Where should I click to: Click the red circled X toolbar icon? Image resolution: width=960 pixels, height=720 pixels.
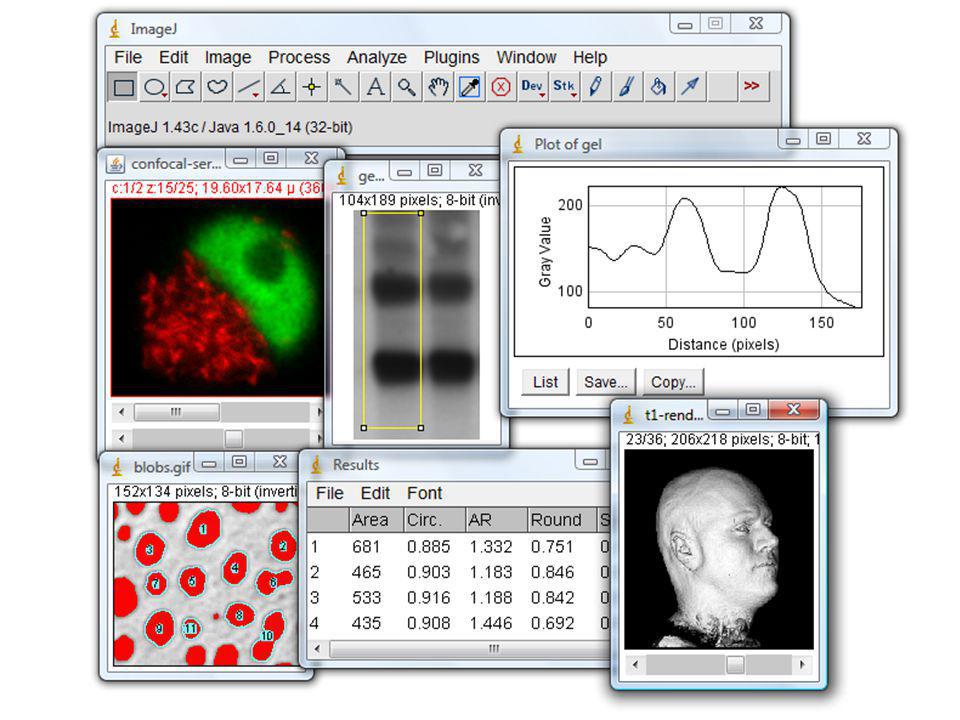point(501,87)
